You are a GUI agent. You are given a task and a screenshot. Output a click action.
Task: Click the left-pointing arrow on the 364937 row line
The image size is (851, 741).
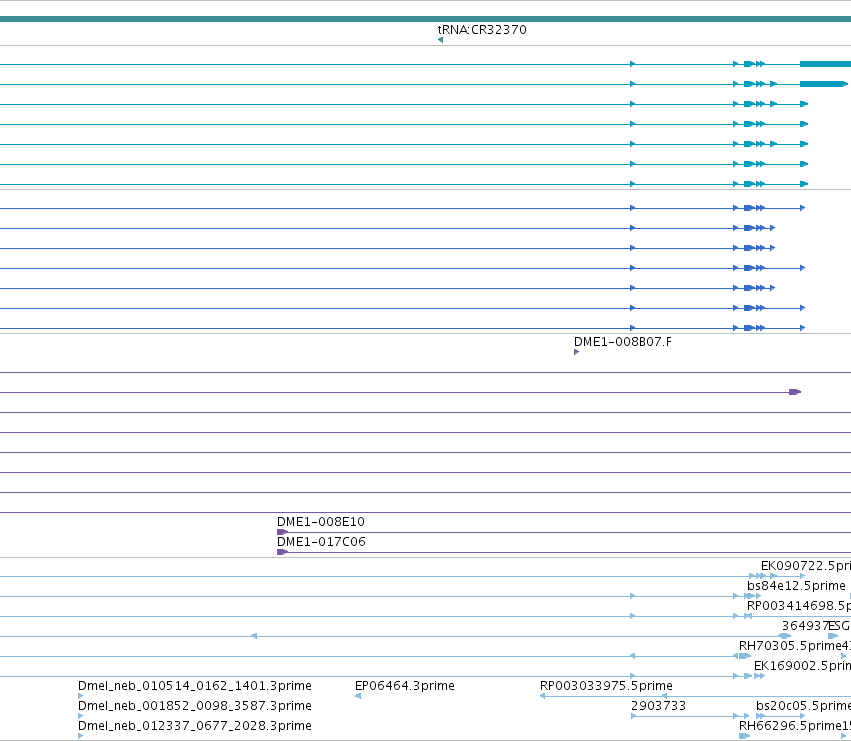coord(253,636)
